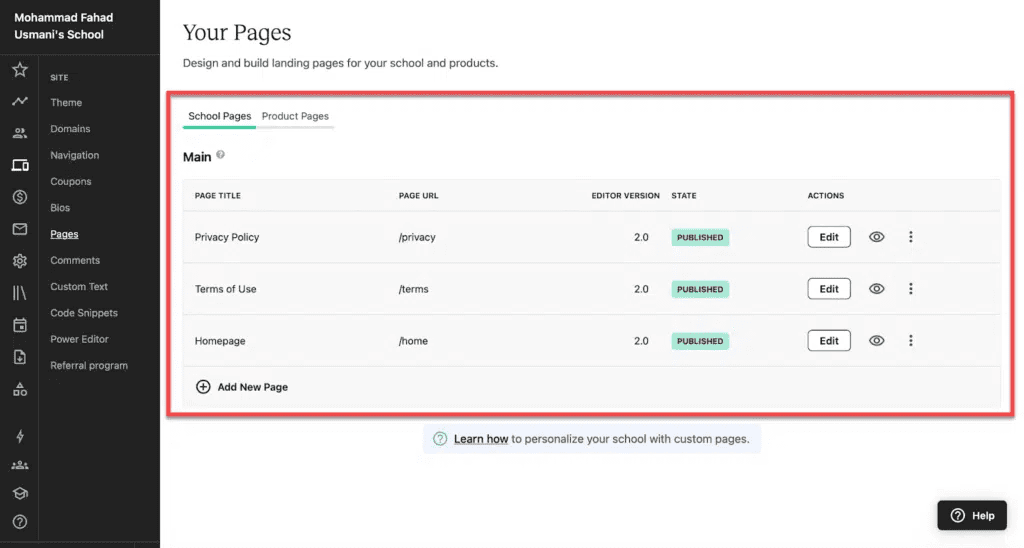Click the Privacy Policy page title

point(227,237)
